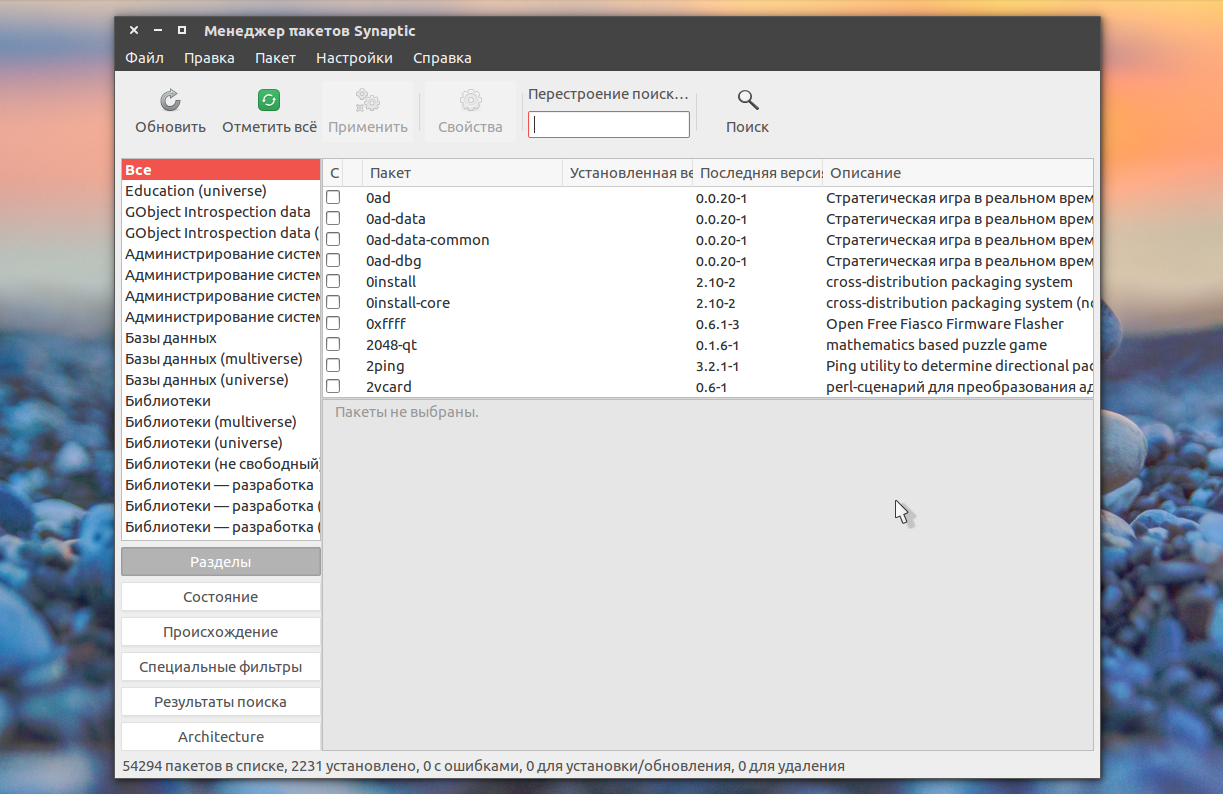Click the Обновить reload icon
Screen dimensions: 1223x794
(170, 100)
